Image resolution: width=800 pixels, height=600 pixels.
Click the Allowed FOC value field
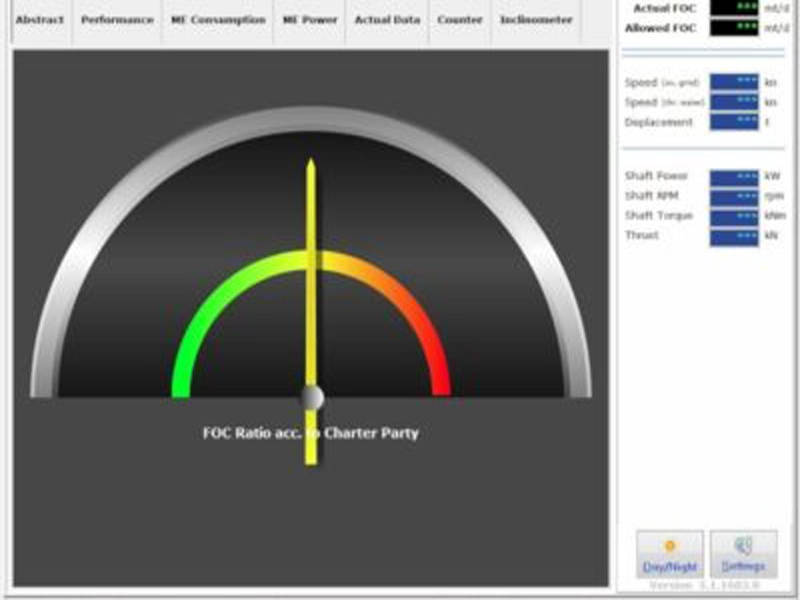pyautogui.click(x=734, y=28)
